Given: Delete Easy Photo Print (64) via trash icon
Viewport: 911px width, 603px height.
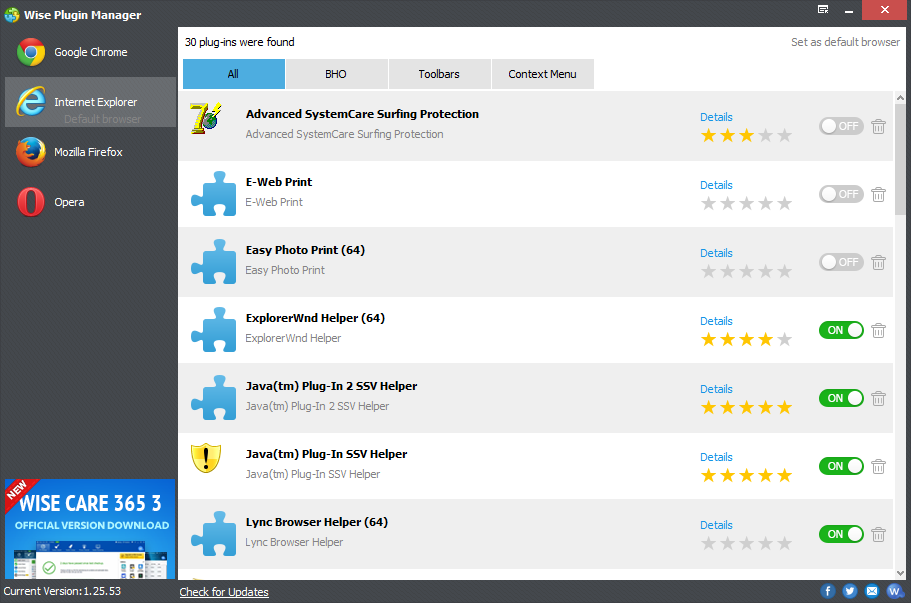Looking at the screenshot, I should pos(878,262).
